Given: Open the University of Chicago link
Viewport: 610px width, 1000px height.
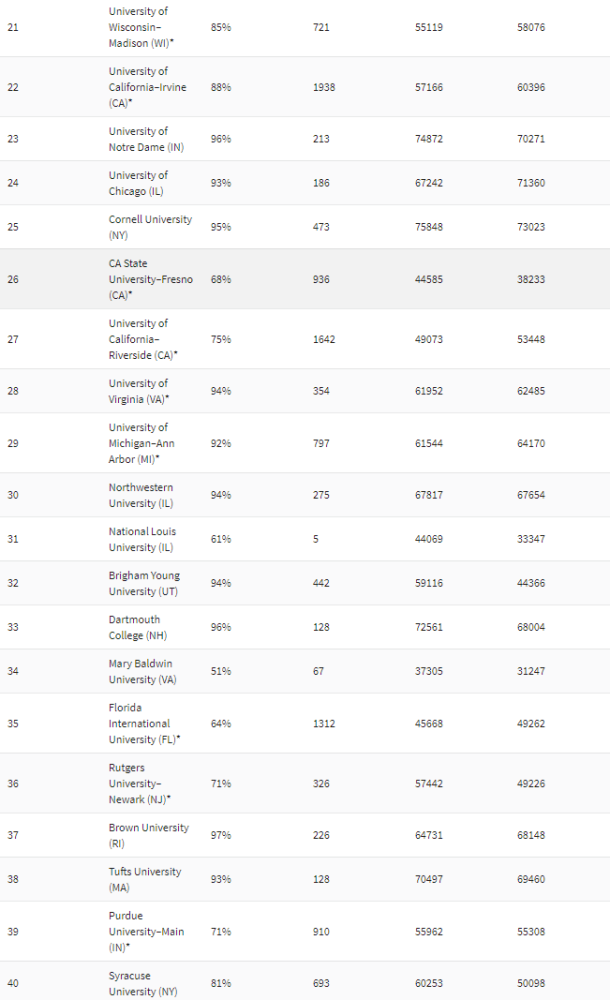Looking at the screenshot, I should click(x=138, y=183).
